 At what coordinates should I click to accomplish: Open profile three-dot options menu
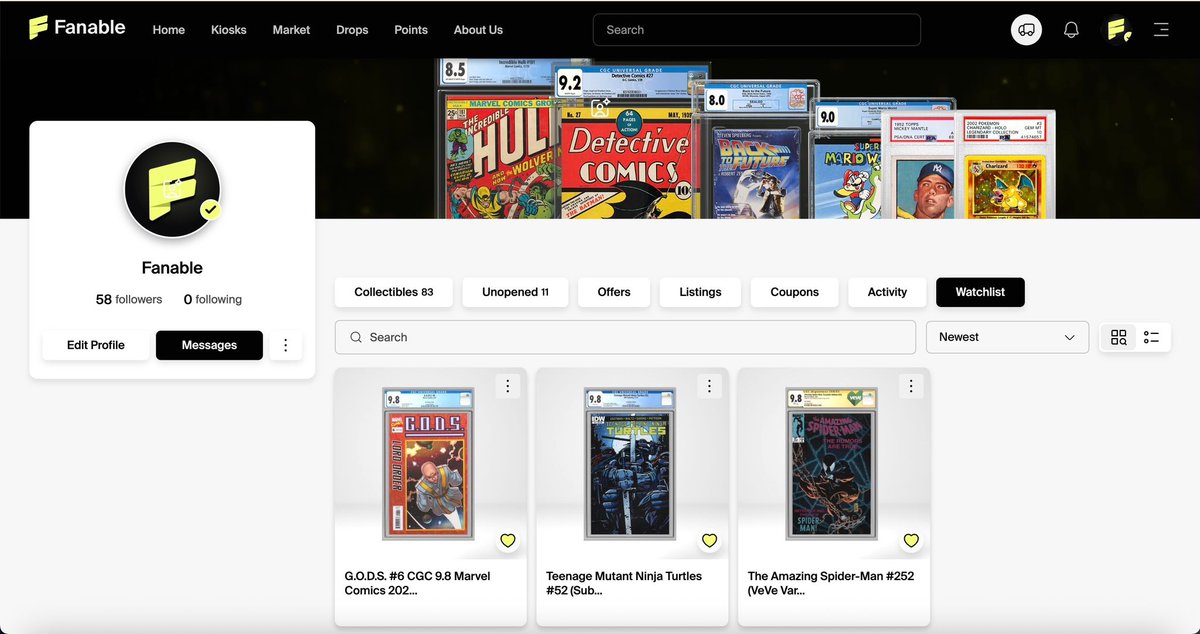(286, 345)
